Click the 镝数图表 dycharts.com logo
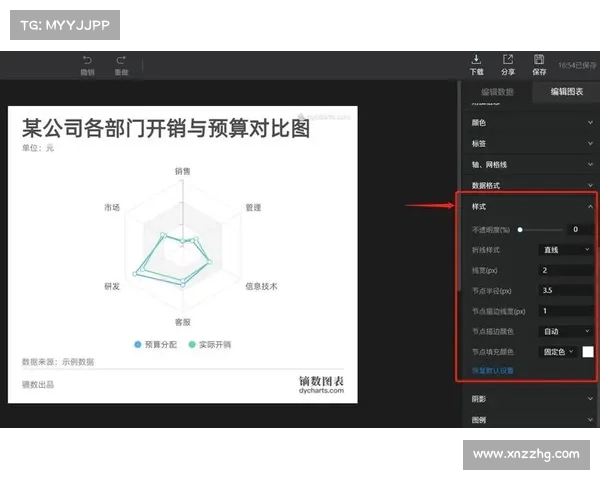 click(x=321, y=385)
